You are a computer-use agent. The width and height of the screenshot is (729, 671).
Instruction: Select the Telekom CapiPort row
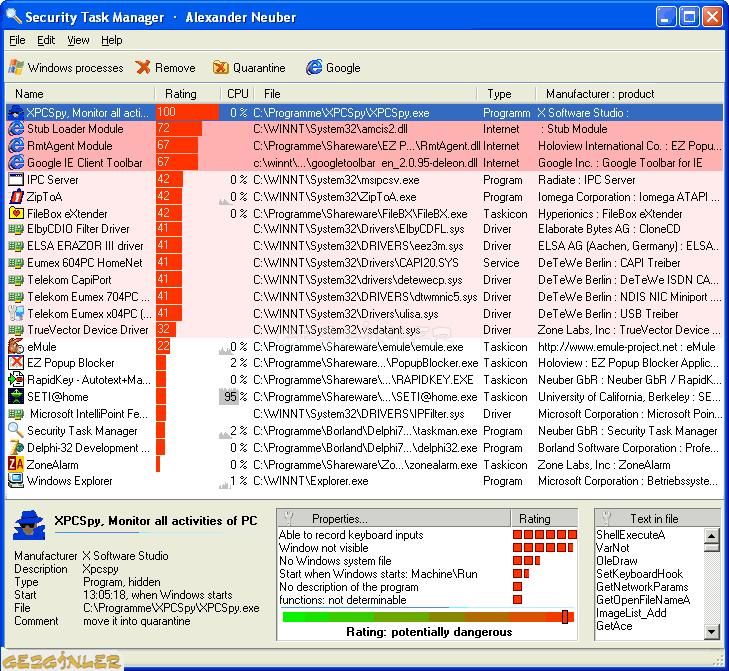point(364,280)
